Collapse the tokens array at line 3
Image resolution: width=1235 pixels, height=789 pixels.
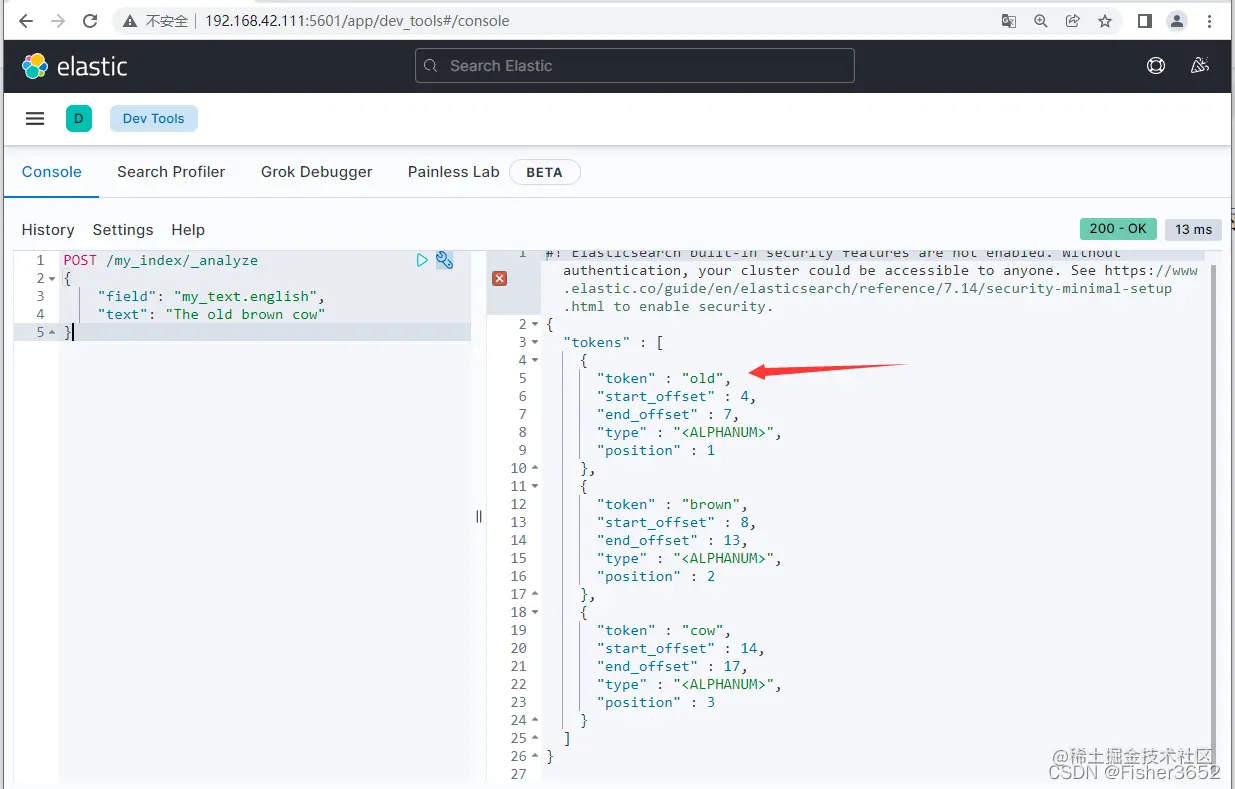pos(535,343)
